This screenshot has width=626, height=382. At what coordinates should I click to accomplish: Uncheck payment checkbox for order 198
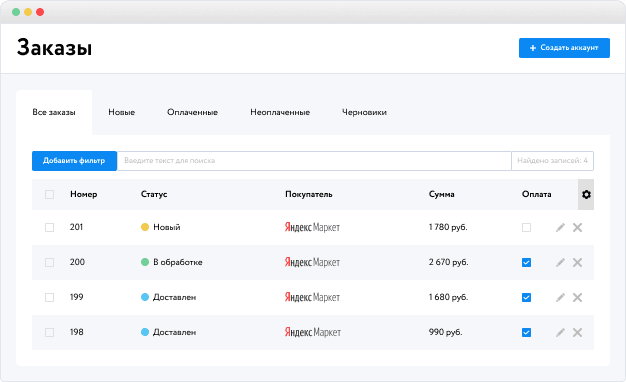tap(527, 332)
